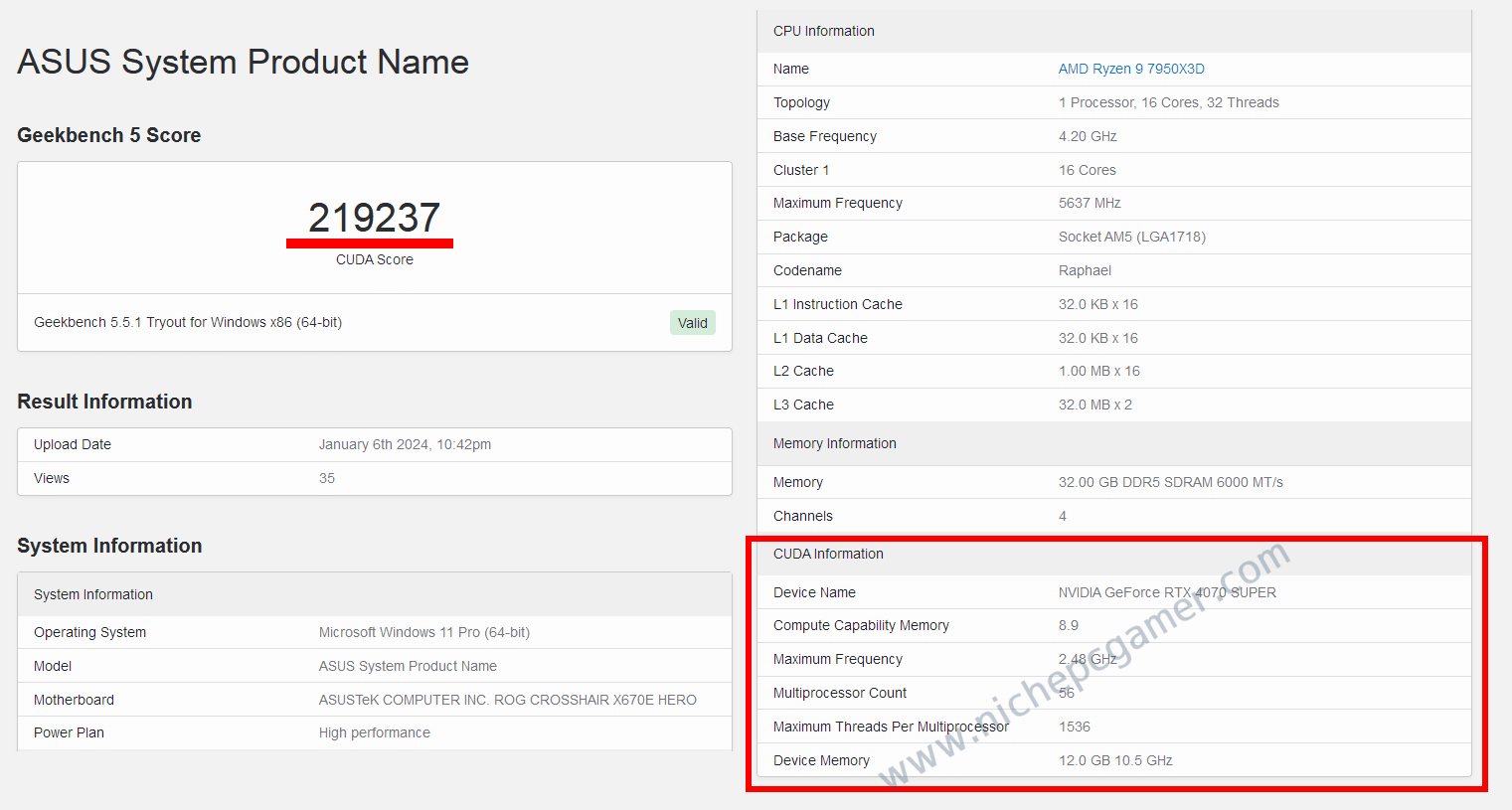This screenshot has height=810, width=1512.
Task: Select Microsoft Windows 11 Pro operating system value
Action: pos(423,632)
